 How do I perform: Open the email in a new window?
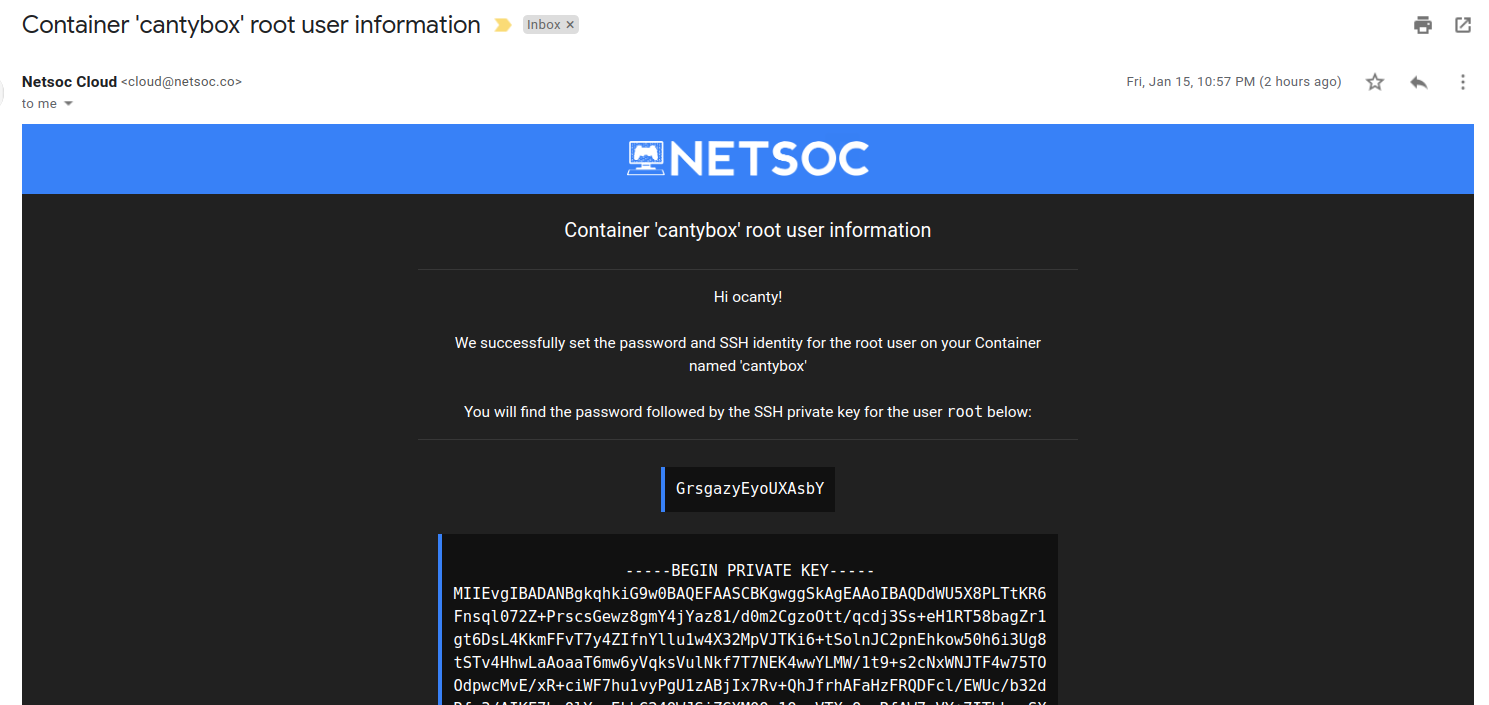click(x=1463, y=25)
